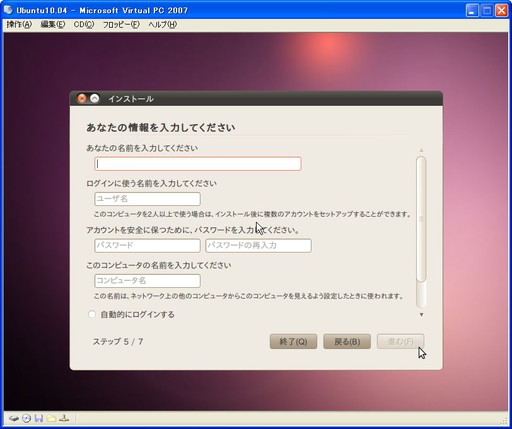This screenshot has height=429, width=512.
Task: Click the ステップ 5 / 7 step indicator text
Action: click(x=118, y=341)
